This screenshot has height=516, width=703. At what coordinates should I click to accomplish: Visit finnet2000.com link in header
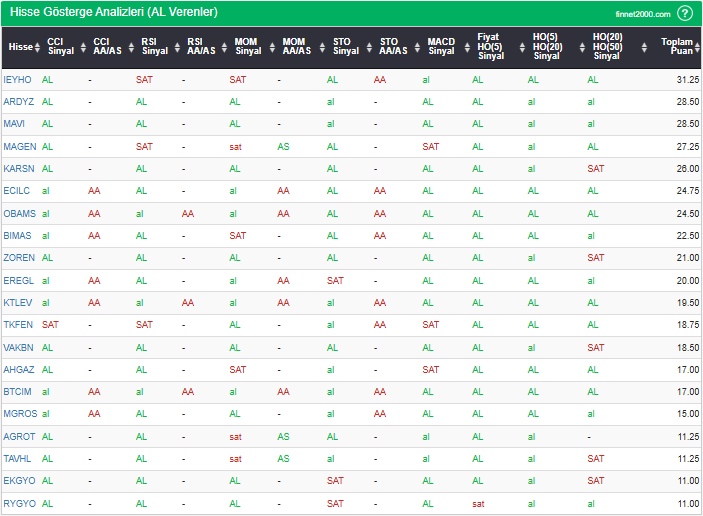tap(643, 14)
